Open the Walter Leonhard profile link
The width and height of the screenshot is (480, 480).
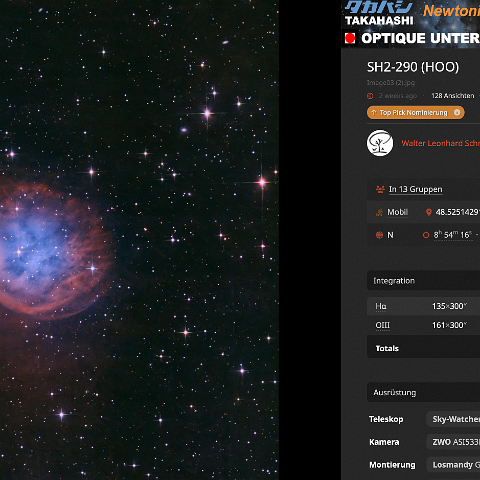(440, 143)
